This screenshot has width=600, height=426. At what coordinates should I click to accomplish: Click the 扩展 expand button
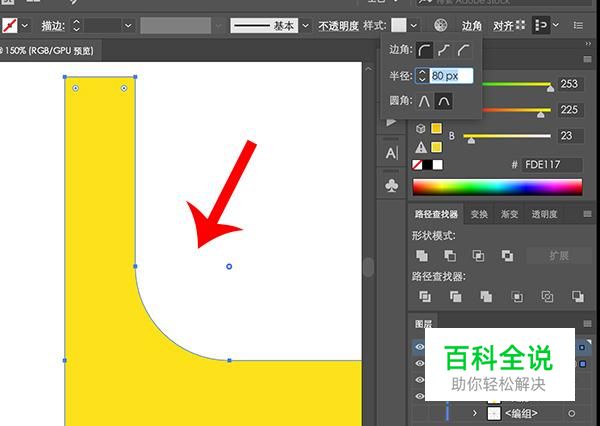click(x=559, y=256)
